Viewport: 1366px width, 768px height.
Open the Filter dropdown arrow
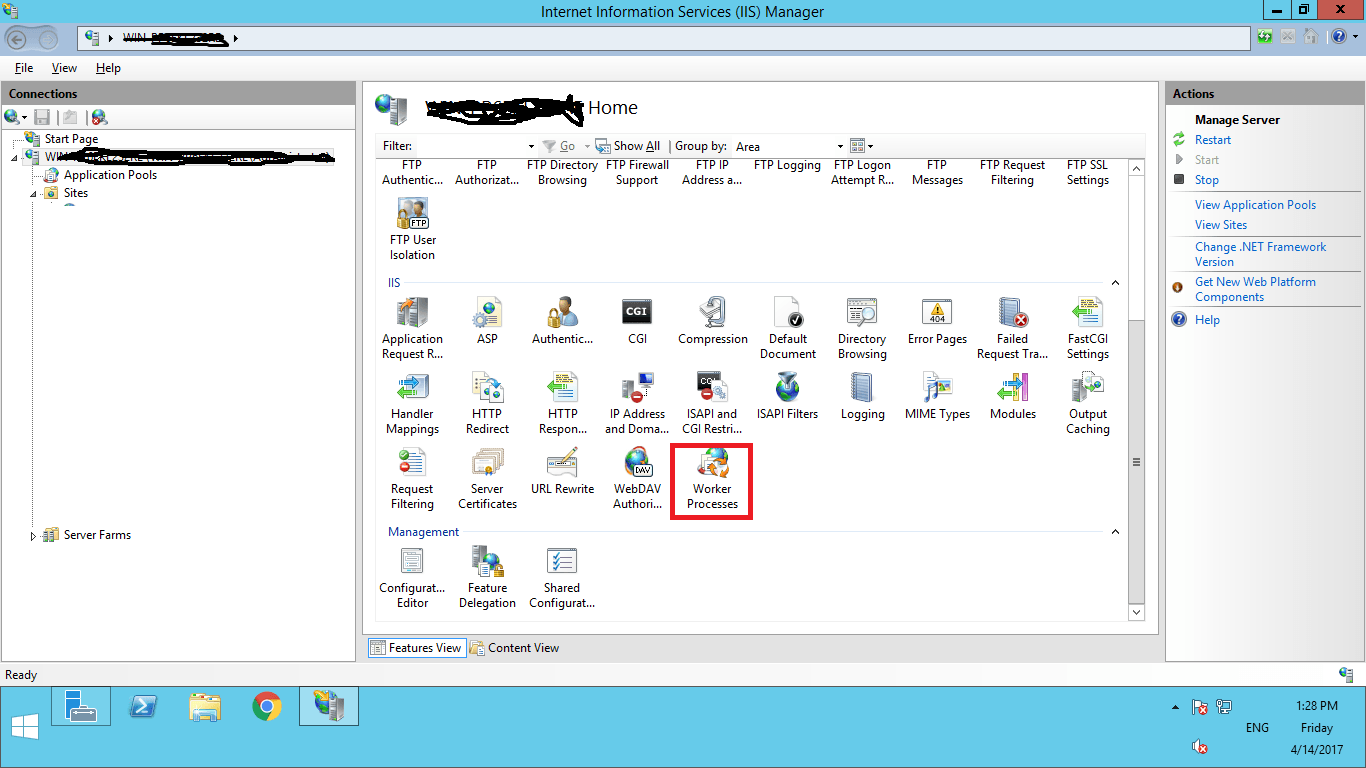pyautogui.click(x=531, y=146)
